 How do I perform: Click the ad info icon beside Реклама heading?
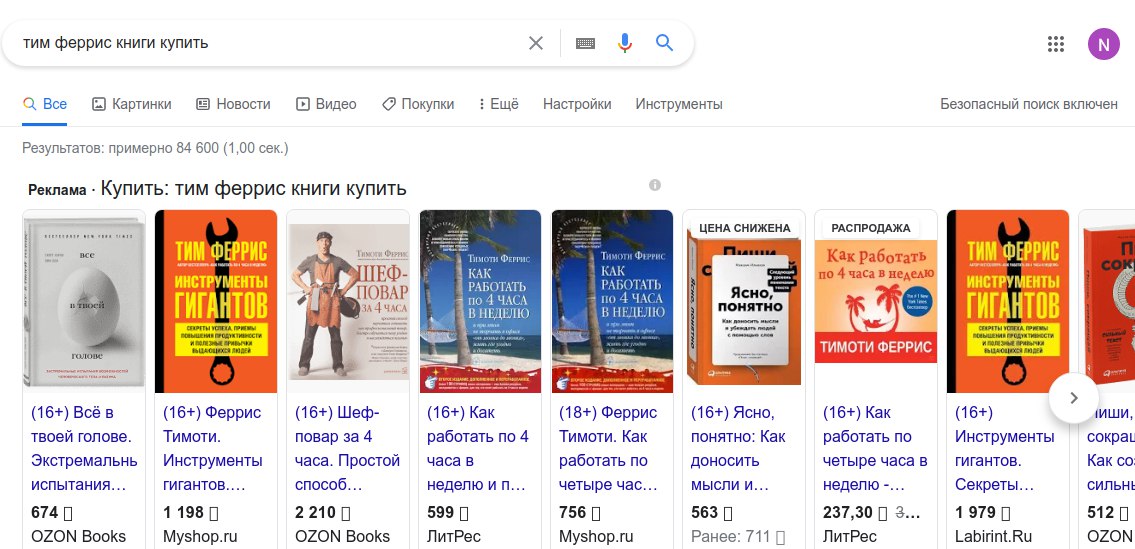[655, 185]
